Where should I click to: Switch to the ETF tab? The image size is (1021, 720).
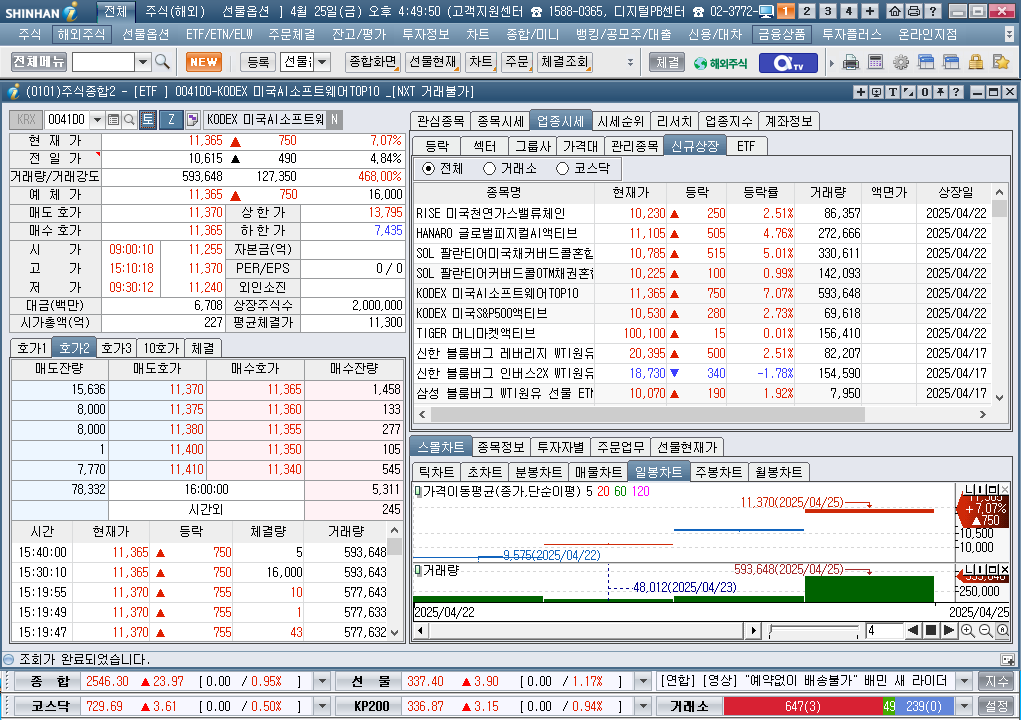click(x=746, y=146)
